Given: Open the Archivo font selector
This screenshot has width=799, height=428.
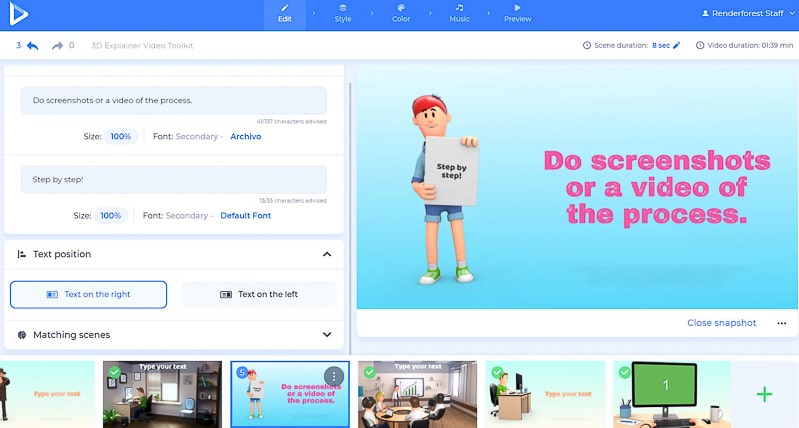Looking at the screenshot, I should (246, 137).
